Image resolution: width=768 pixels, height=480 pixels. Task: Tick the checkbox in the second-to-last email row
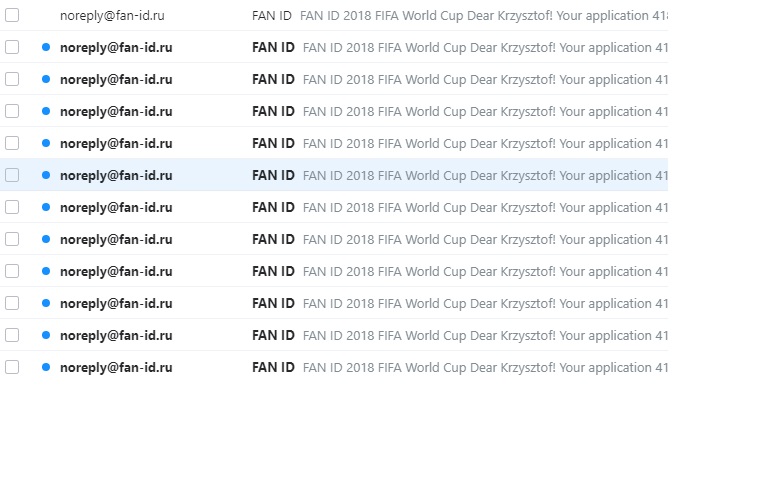(x=12, y=335)
